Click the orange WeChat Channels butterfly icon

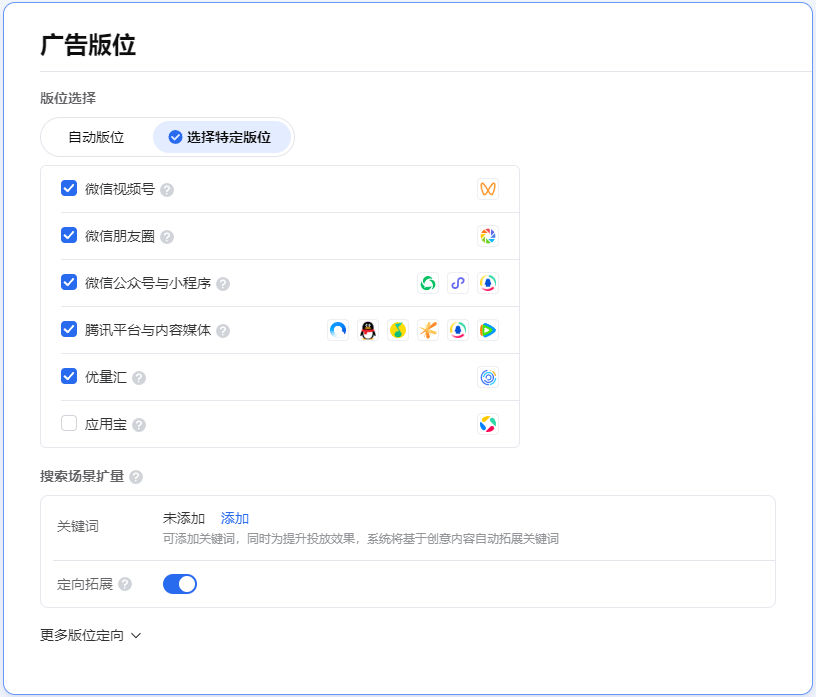click(488, 189)
